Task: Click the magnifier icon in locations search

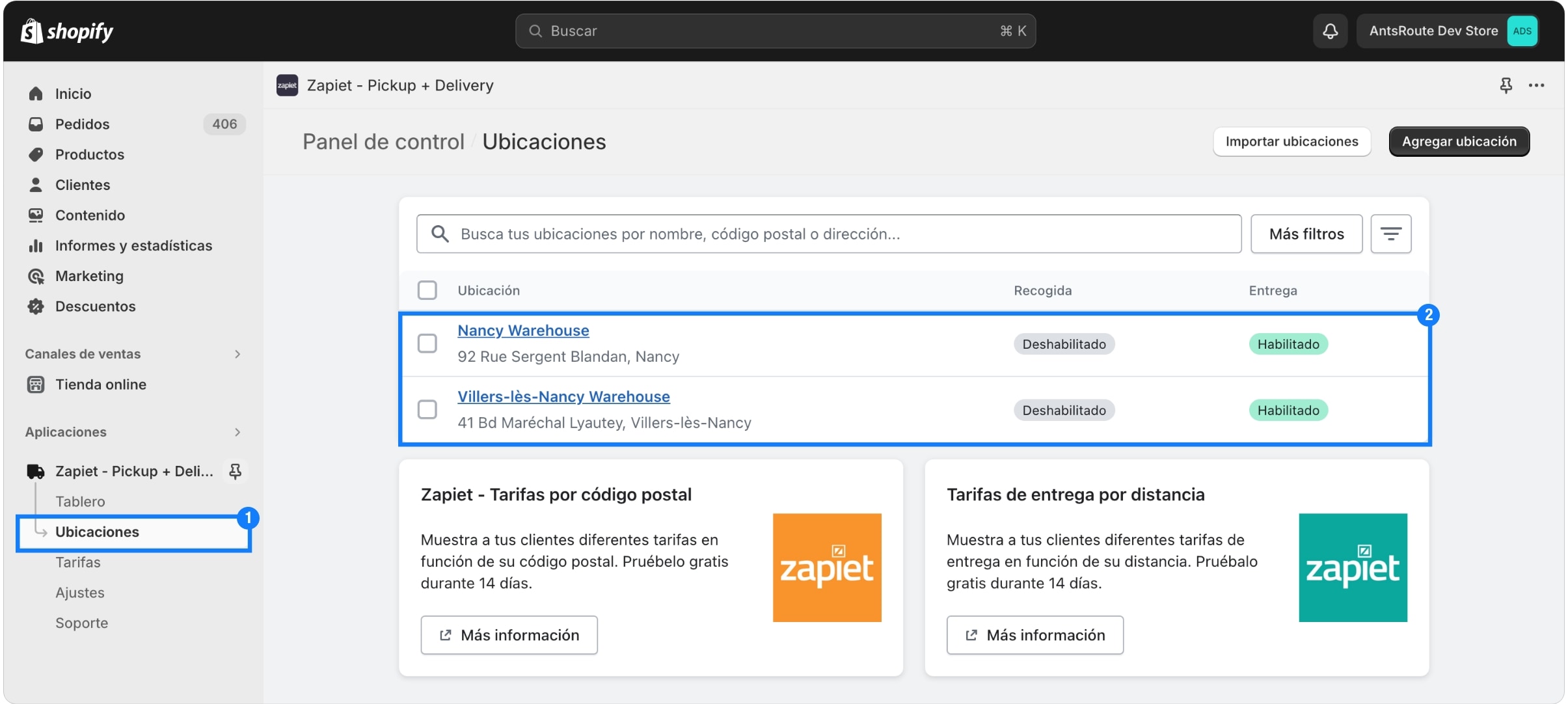Action: 440,234
